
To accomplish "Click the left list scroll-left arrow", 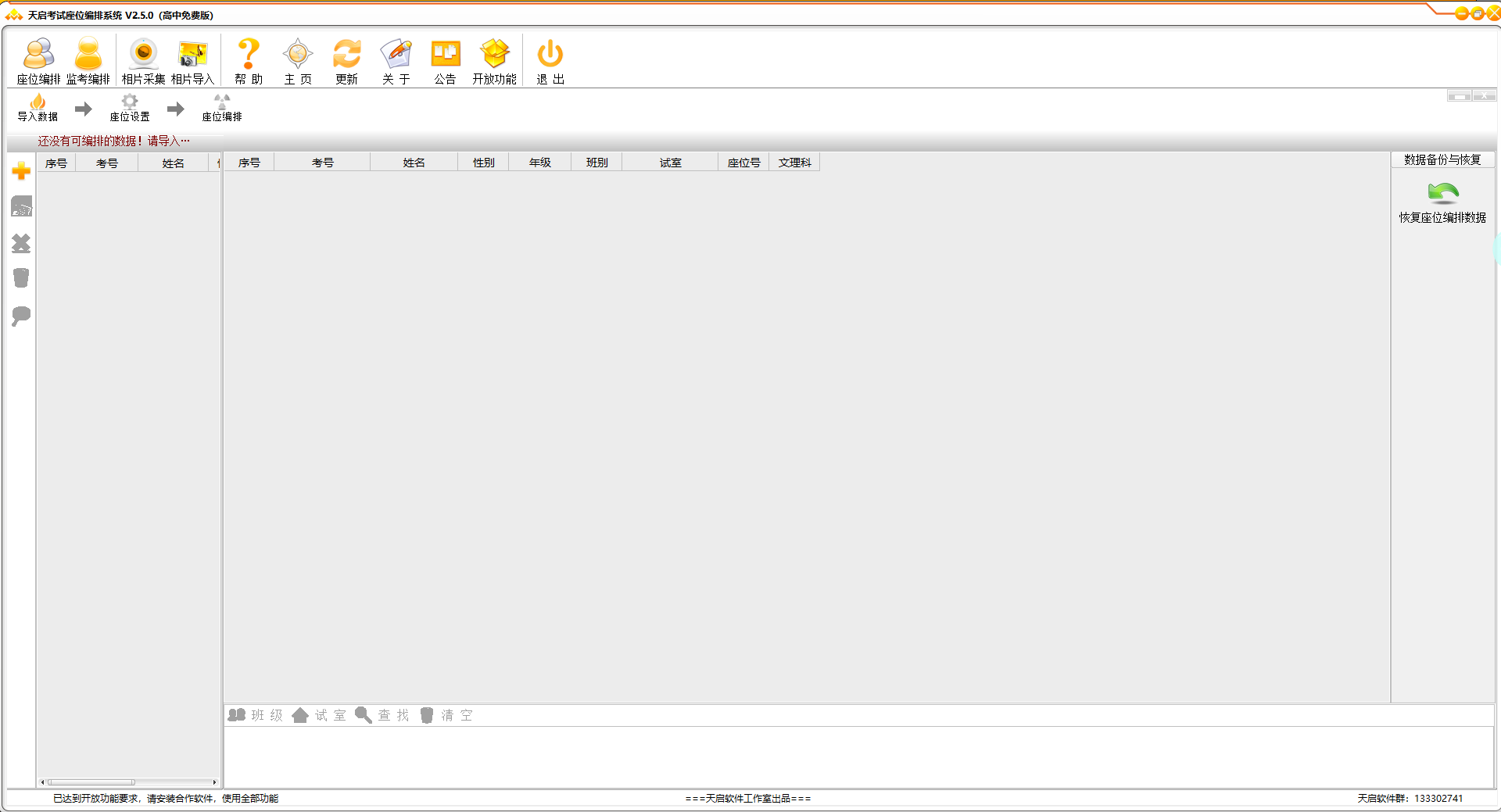I will (42, 782).
